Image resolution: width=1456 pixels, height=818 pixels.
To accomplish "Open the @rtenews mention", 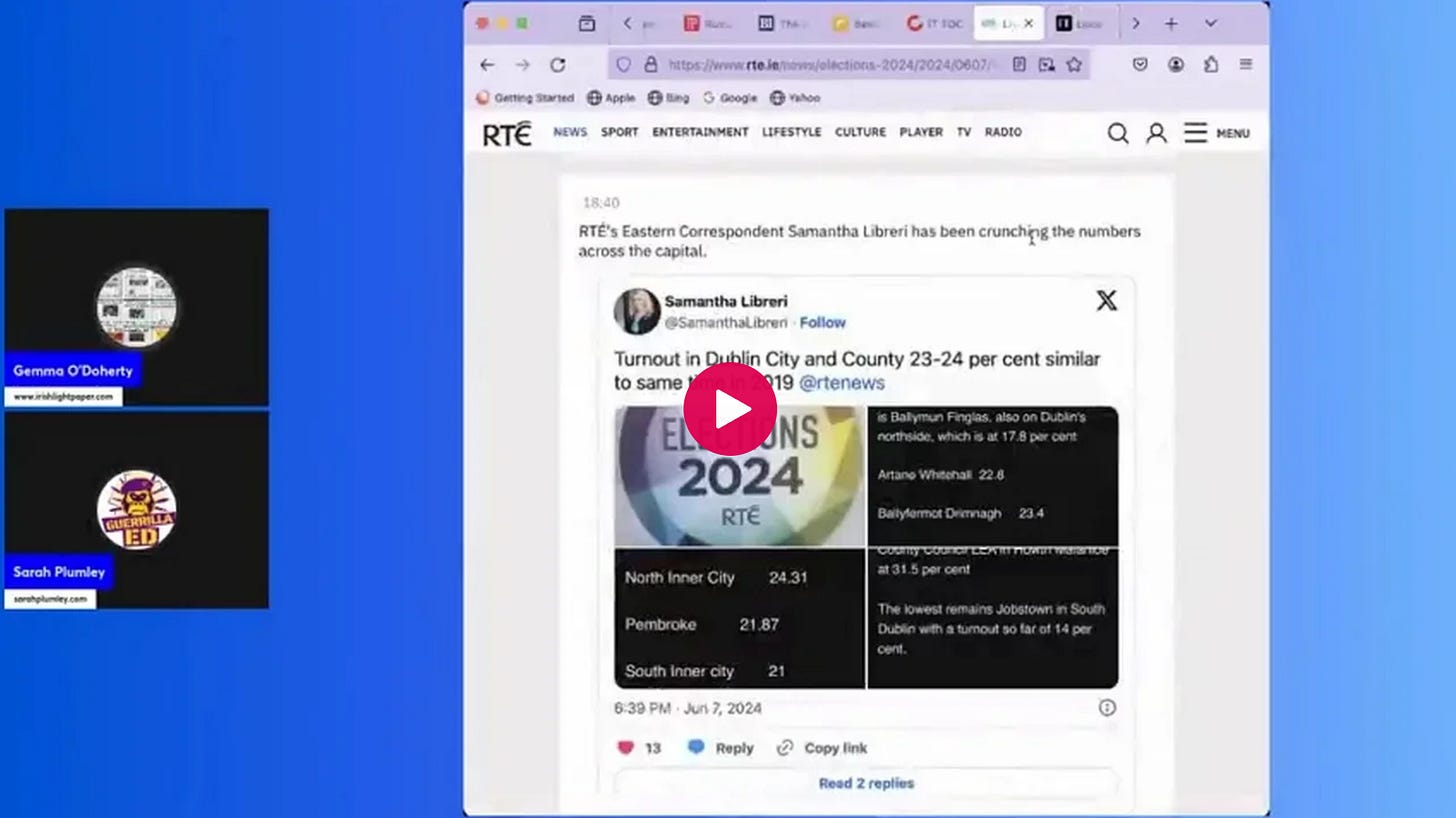I will coord(842,383).
